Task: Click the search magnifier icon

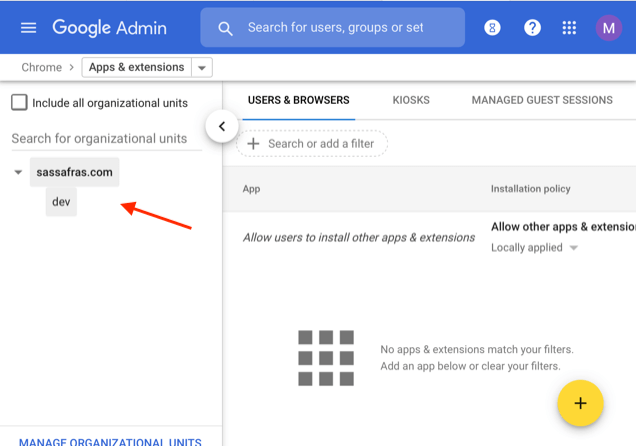Action: 226,28
